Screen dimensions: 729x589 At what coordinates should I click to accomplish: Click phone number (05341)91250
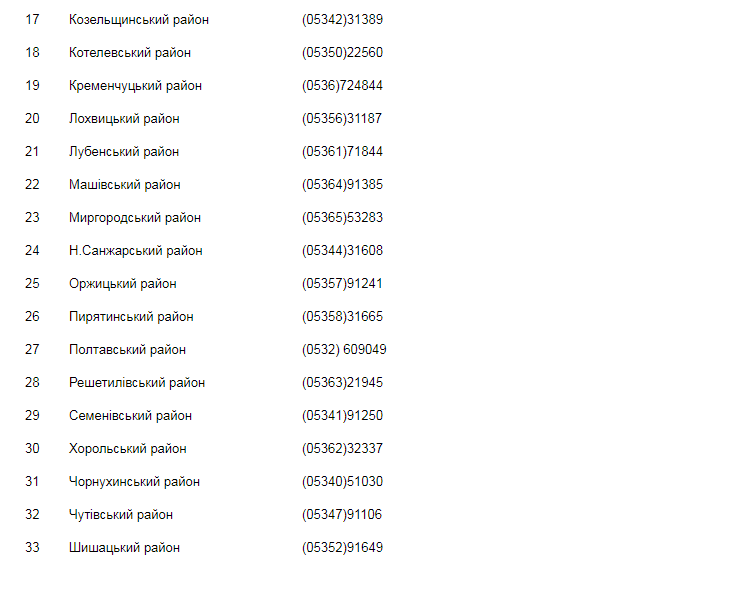(342, 416)
